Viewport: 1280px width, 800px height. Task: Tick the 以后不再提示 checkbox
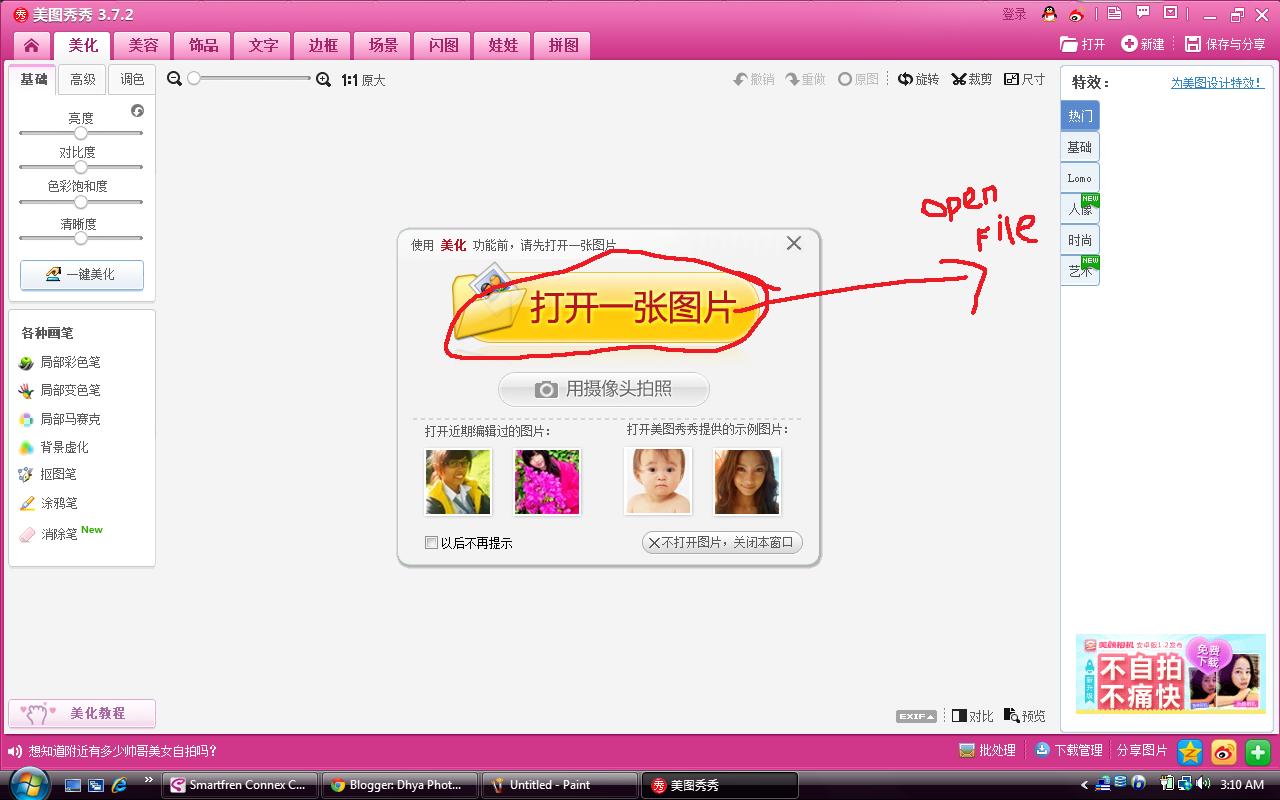click(431, 543)
